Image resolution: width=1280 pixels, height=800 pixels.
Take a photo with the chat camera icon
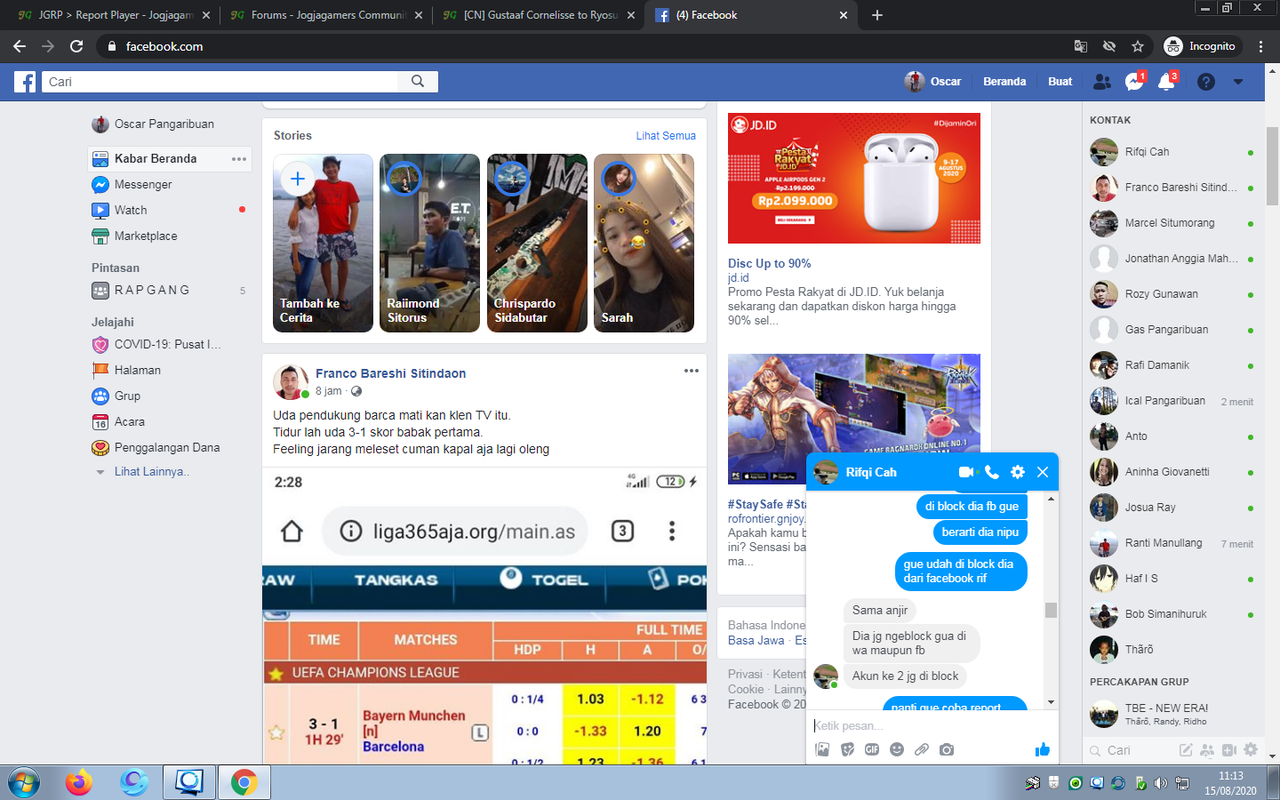pos(947,749)
